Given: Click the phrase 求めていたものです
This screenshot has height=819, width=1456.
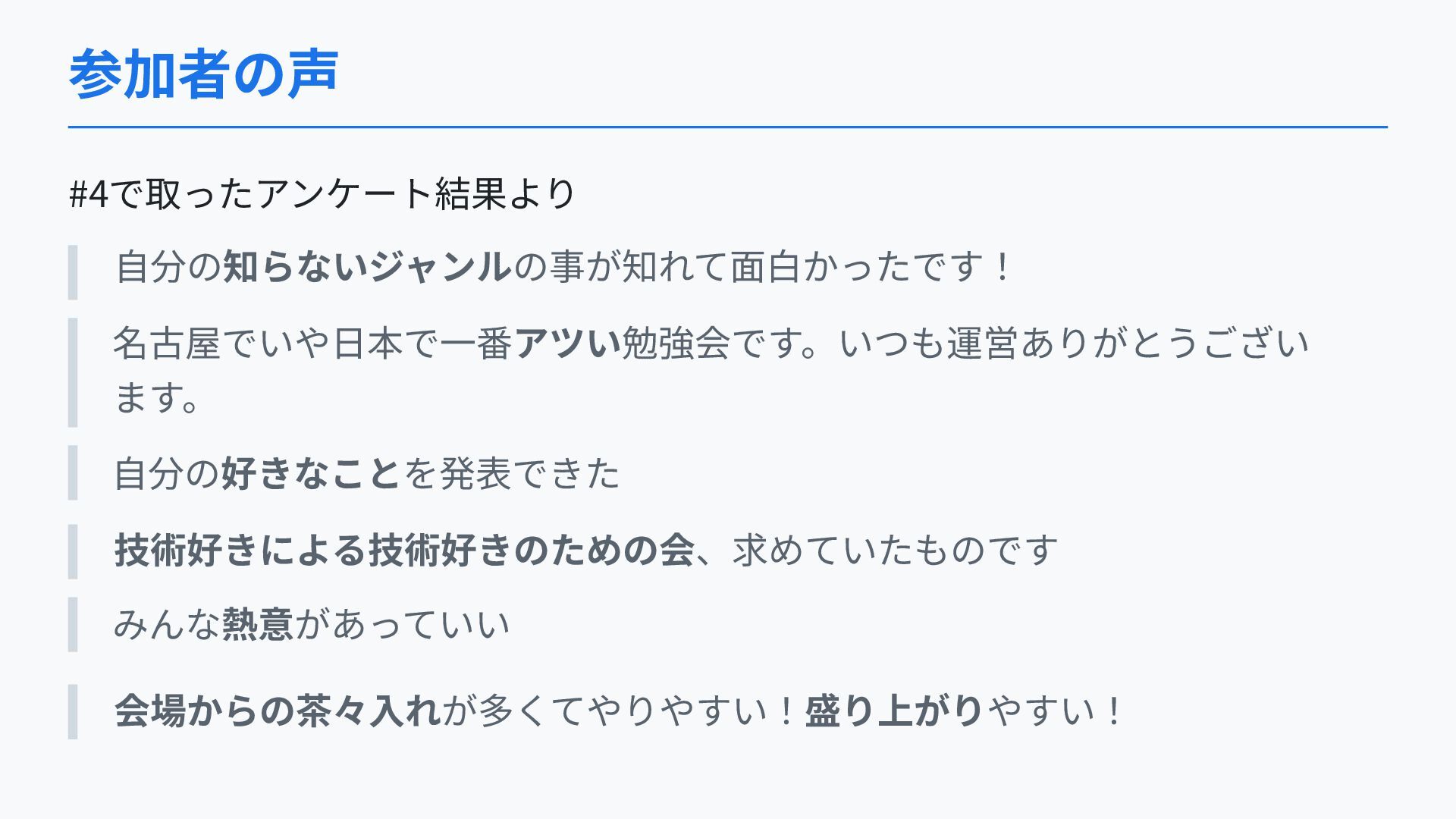Looking at the screenshot, I should pyautogui.click(x=895, y=550).
